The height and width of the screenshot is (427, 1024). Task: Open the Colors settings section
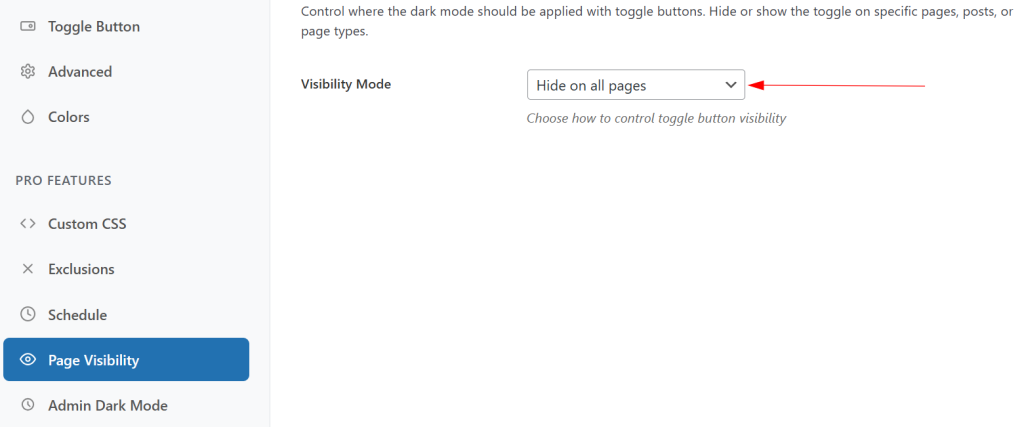pos(69,117)
